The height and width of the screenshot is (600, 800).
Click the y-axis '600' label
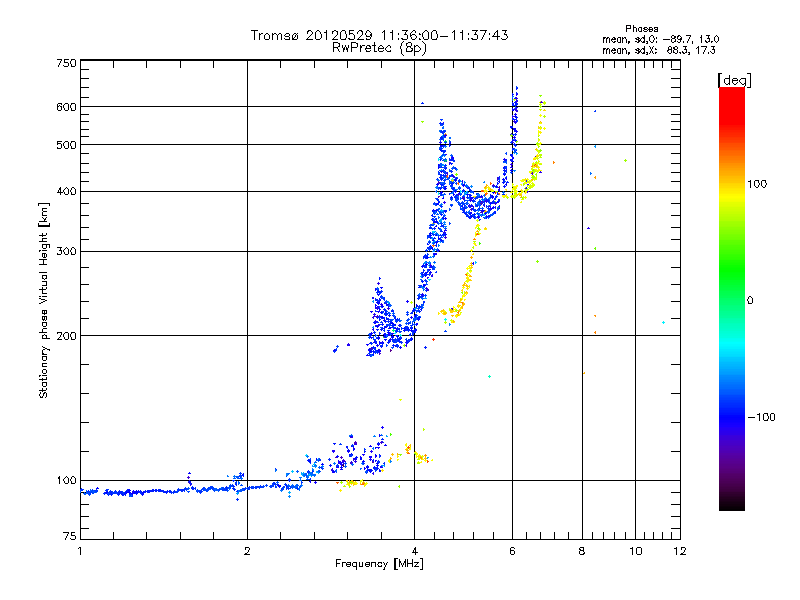click(x=66, y=107)
